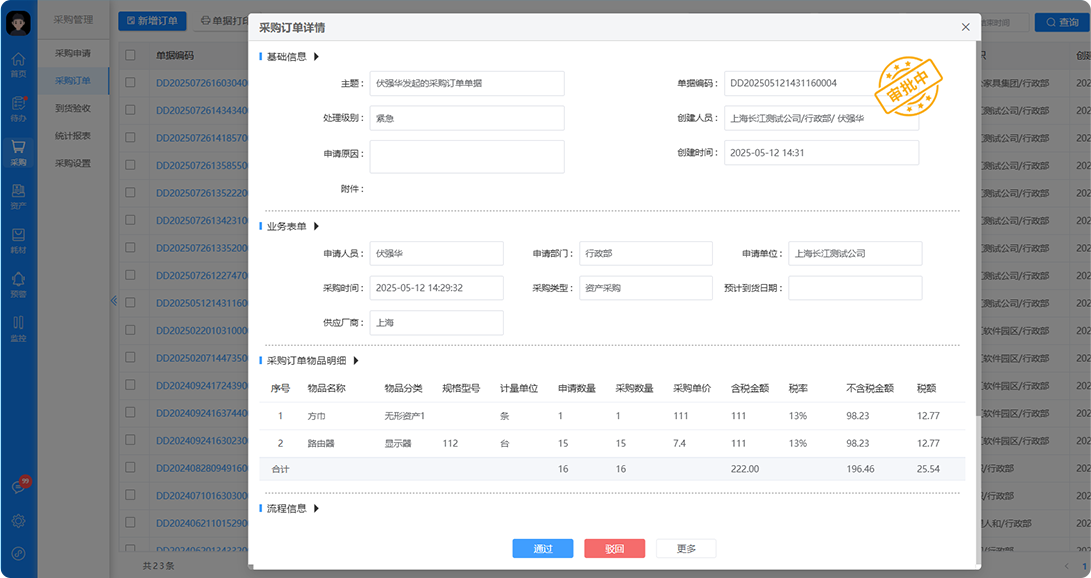Click the blue 通过 approve button
The height and width of the screenshot is (578, 1091).
click(542, 548)
